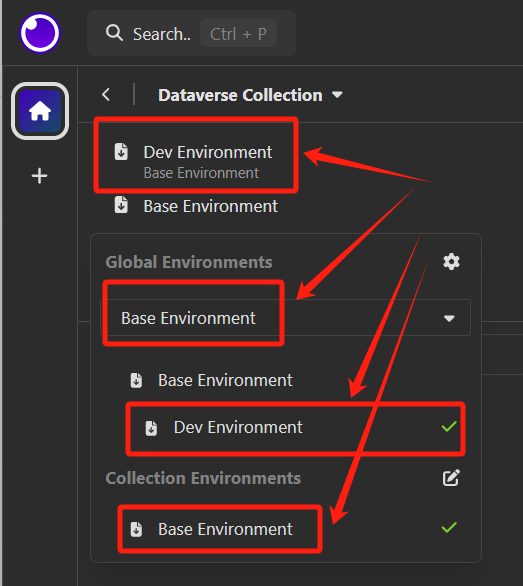This screenshot has height=586, width=523.
Task: Select Base Environment below Dev Environment header
Action: [x=210, y=206]
